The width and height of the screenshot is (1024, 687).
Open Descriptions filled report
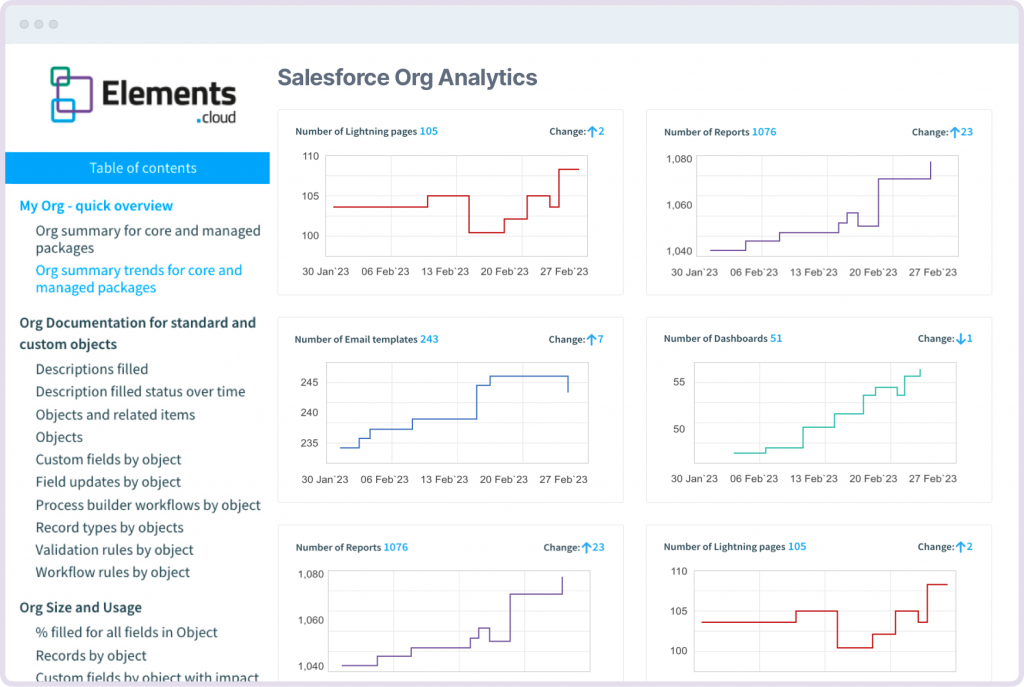tap(91, 369)
